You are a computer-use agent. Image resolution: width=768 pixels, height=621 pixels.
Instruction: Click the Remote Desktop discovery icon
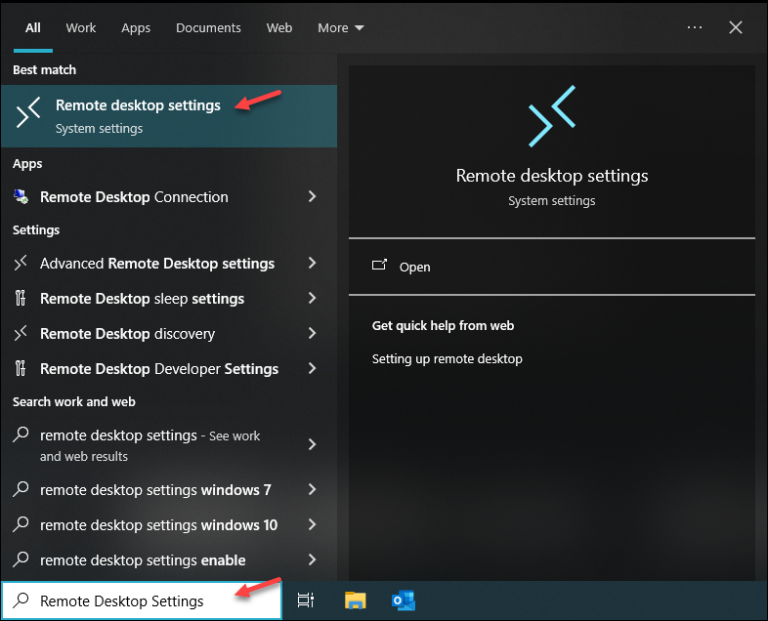point(21,334)
